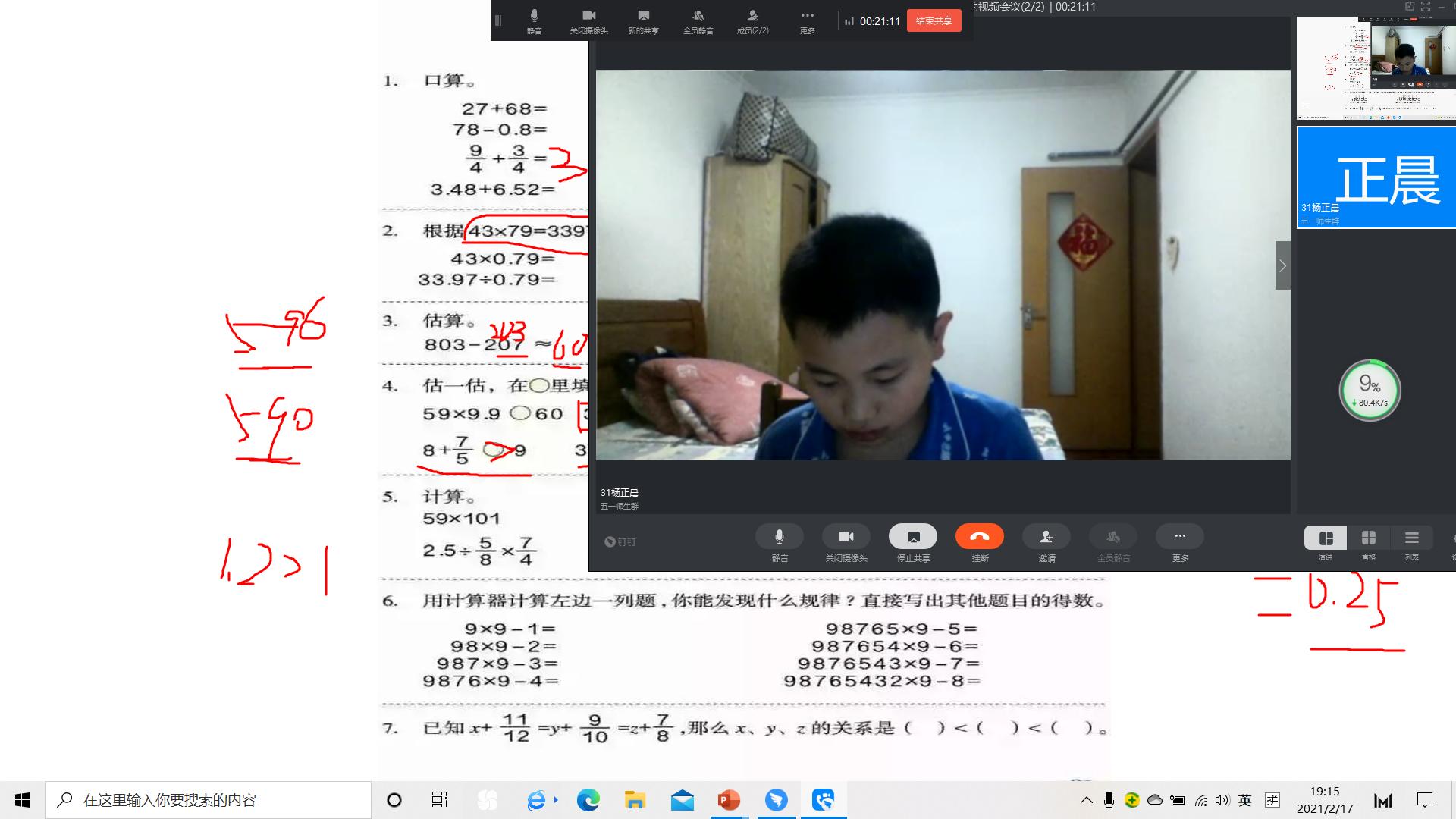Screen dimensions: 1456x819
Task: Open 更多 menu in top sharing toolbar
Action: coord(807,20)
